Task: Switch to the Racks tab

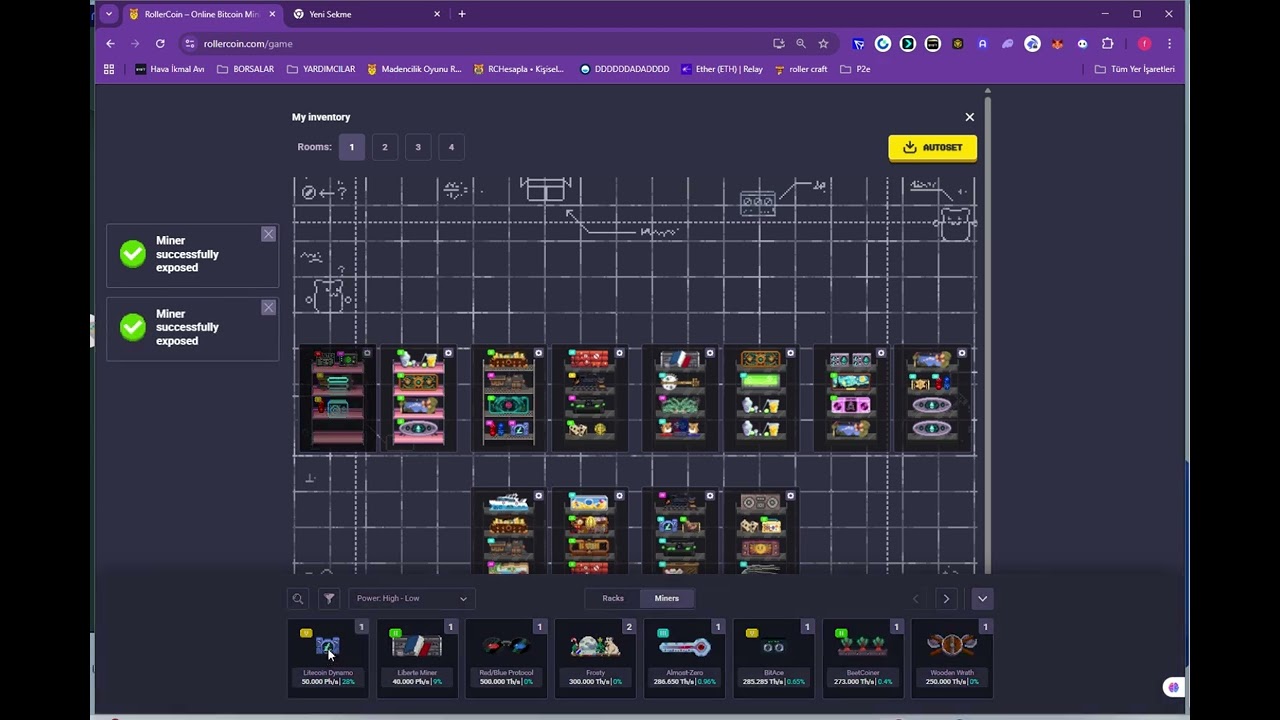Action: (x=613, y=598)
